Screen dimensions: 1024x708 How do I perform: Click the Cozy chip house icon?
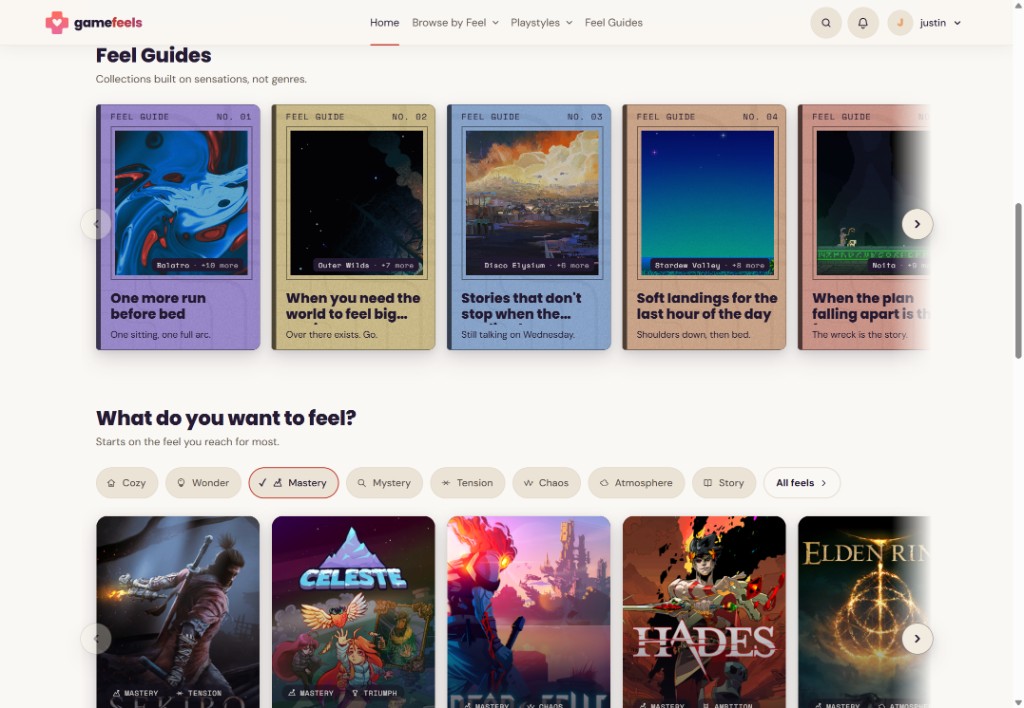[111, 483]
